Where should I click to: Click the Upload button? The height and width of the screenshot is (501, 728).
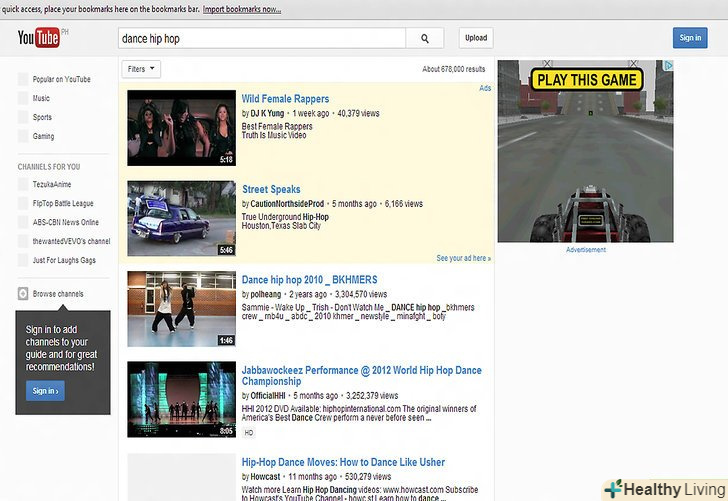coord(476,38)
